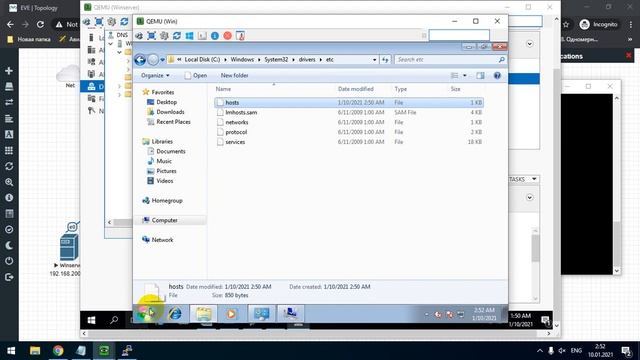
Task: Click the last icon in QEMU (Win) toolbar
Action: (x=240, y=36)
